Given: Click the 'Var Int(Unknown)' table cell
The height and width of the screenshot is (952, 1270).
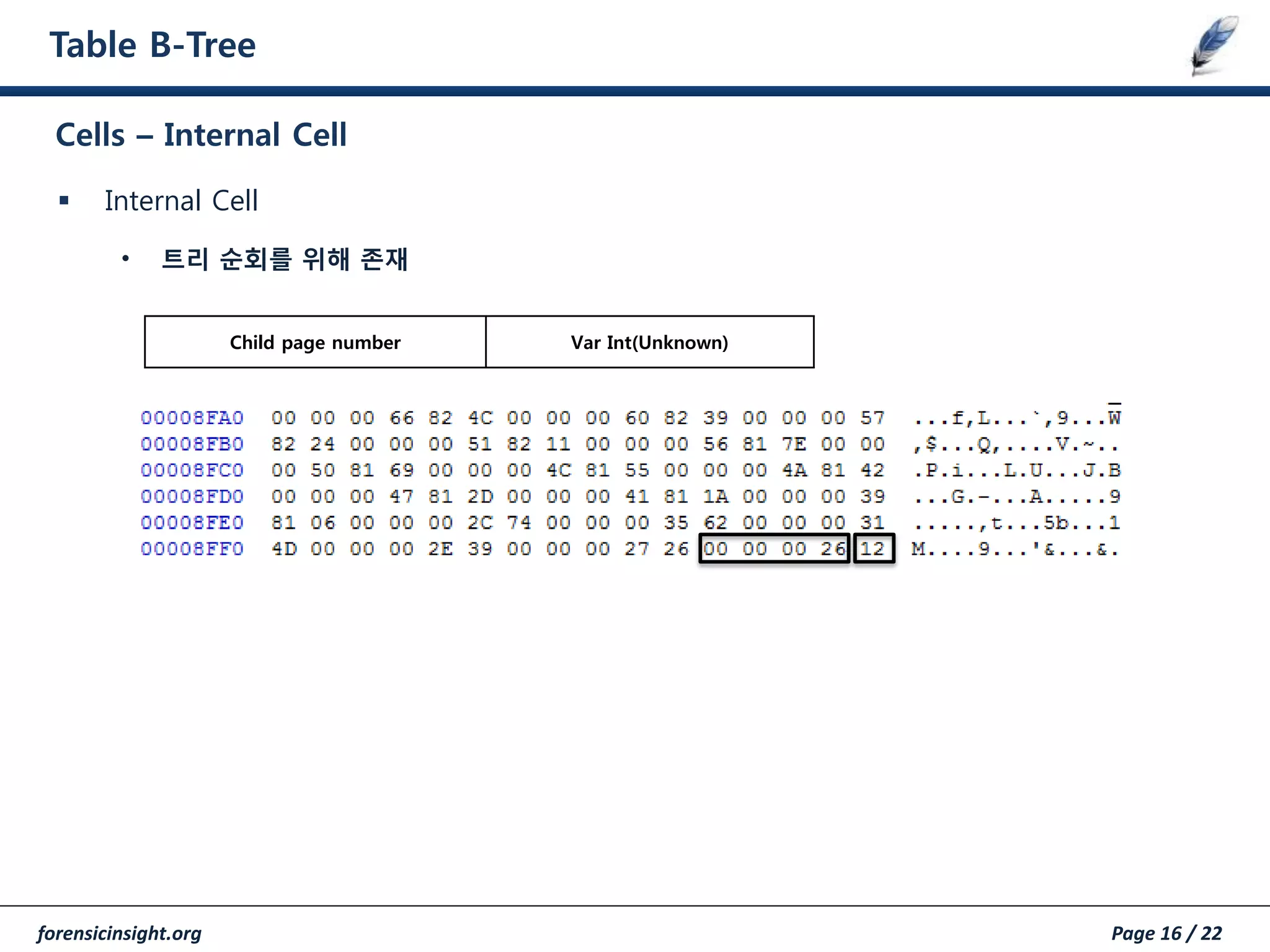Looking at the screenshot, I should (650, 342).
